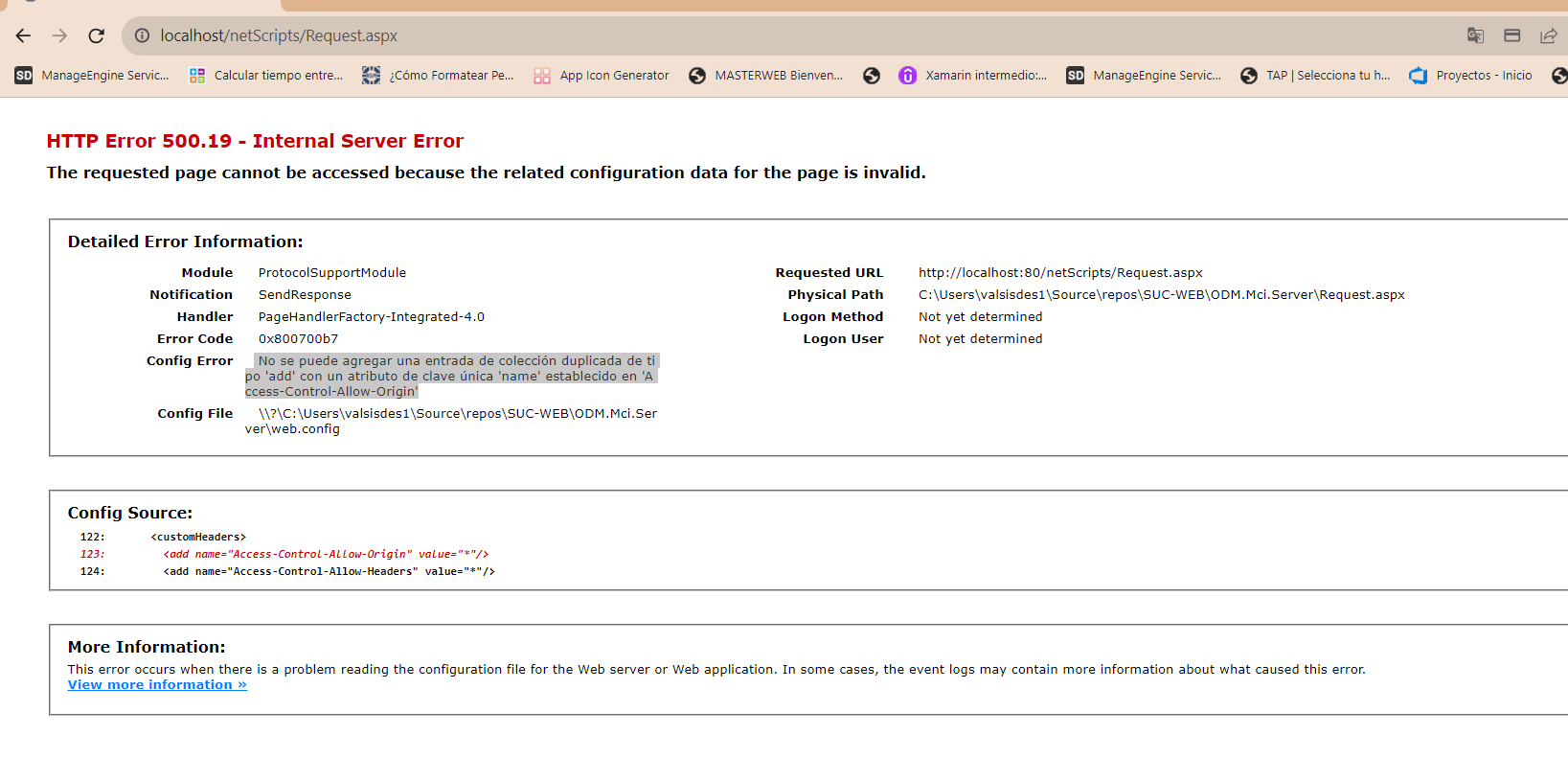Click red line 123 Access-Control-Allow-Origin
1568x758 pixels.
coord(326,555)
